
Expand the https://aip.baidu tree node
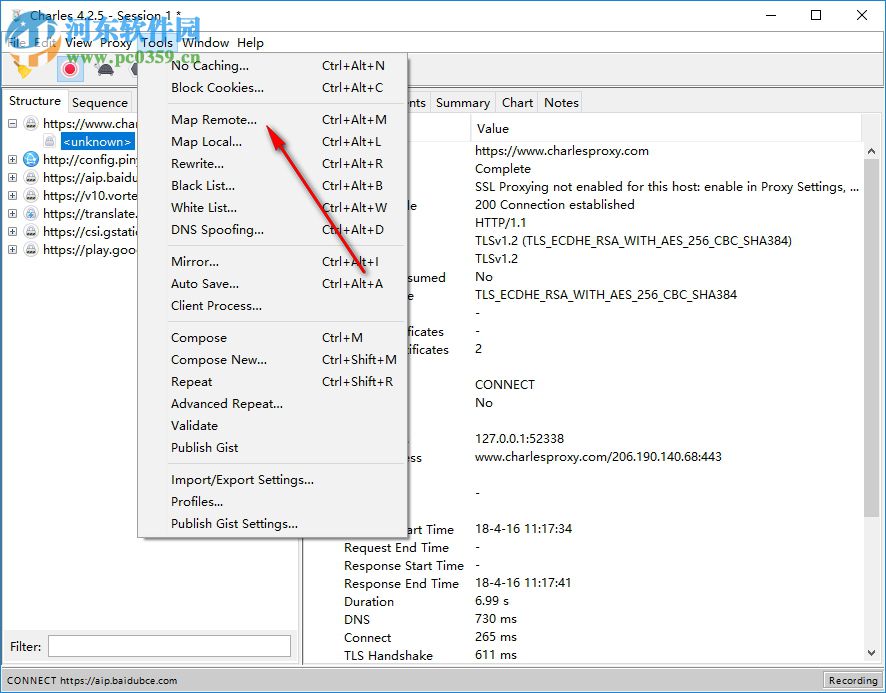coord(12,177)
